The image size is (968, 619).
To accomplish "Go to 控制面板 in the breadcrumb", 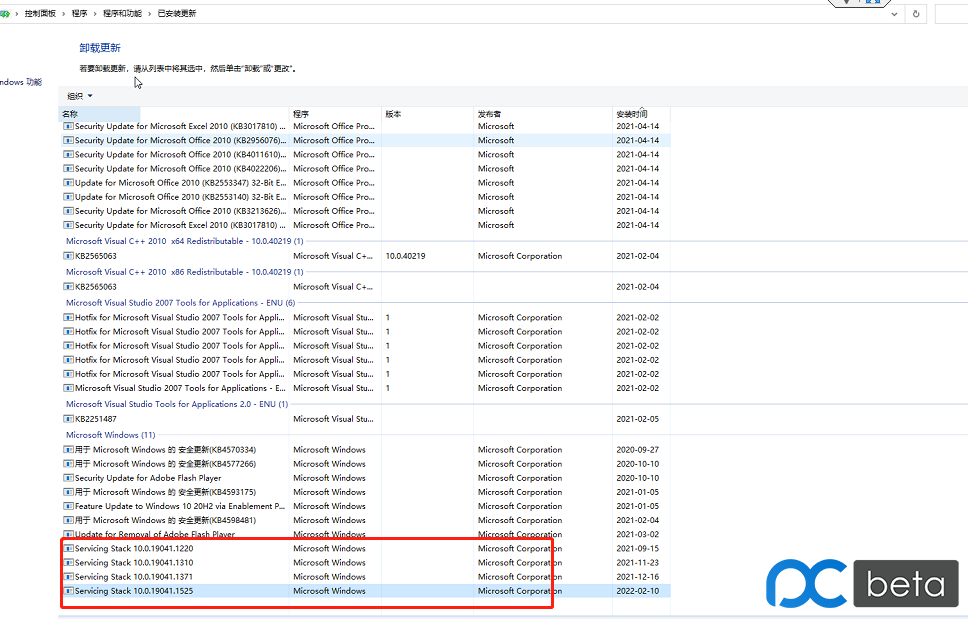I will [x=40, y=14].
